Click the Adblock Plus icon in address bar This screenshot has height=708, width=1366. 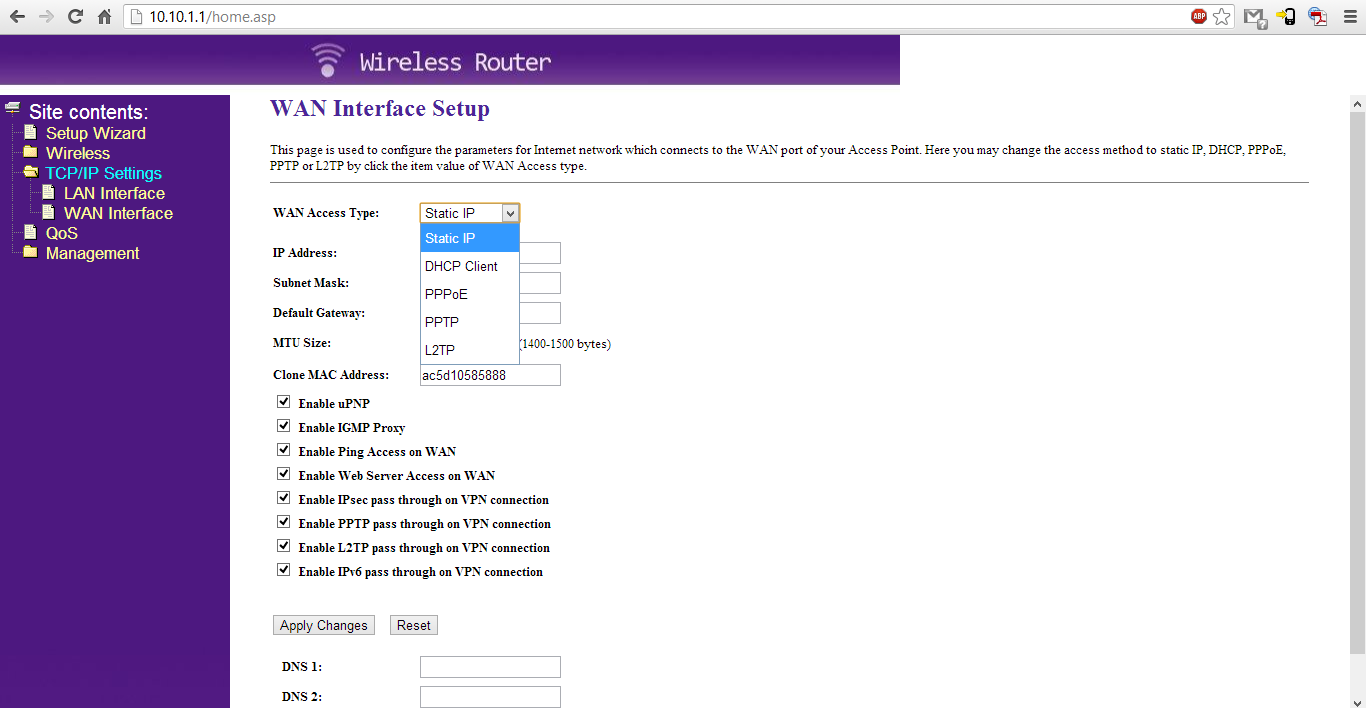(x=1199, y=17)
